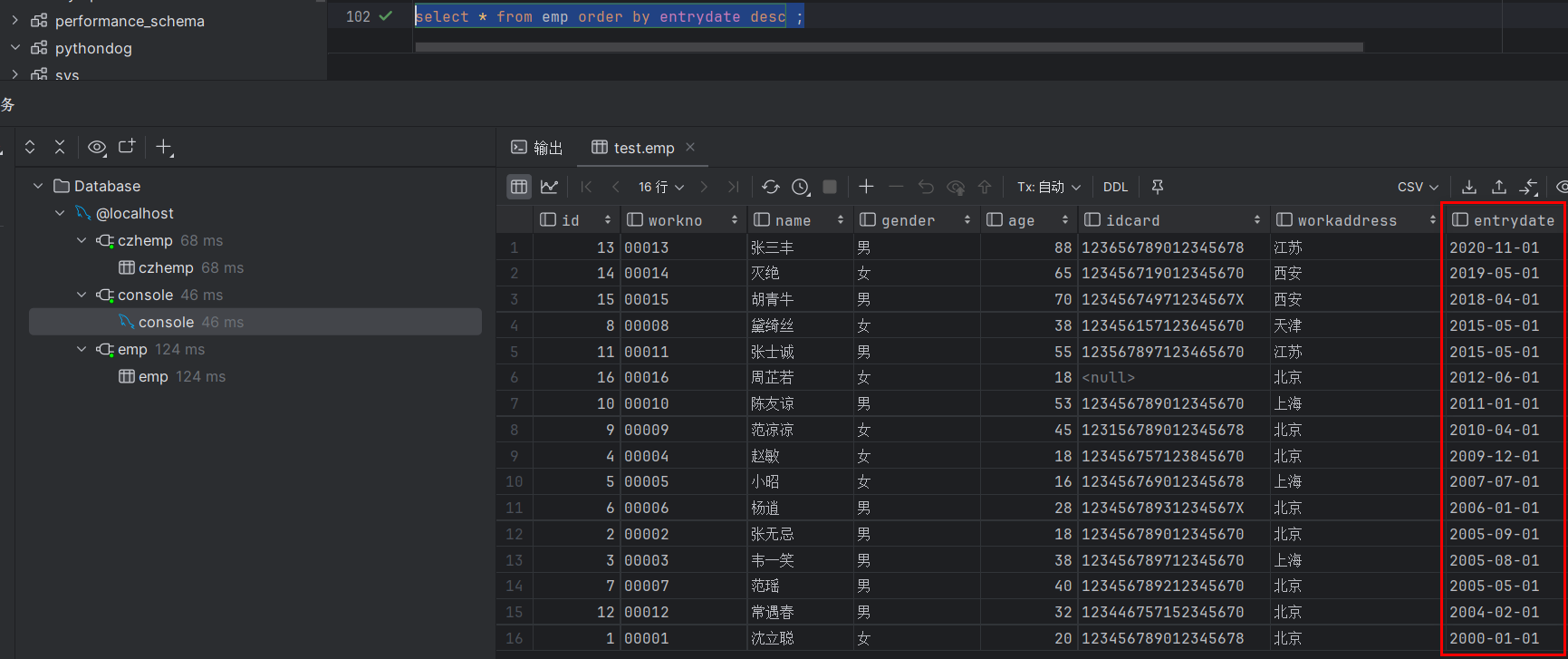Image resolution: width=1568 pixels, height=659 pixels.
Task: Select name cell 周芷若
Action: (x=800, y=377)
